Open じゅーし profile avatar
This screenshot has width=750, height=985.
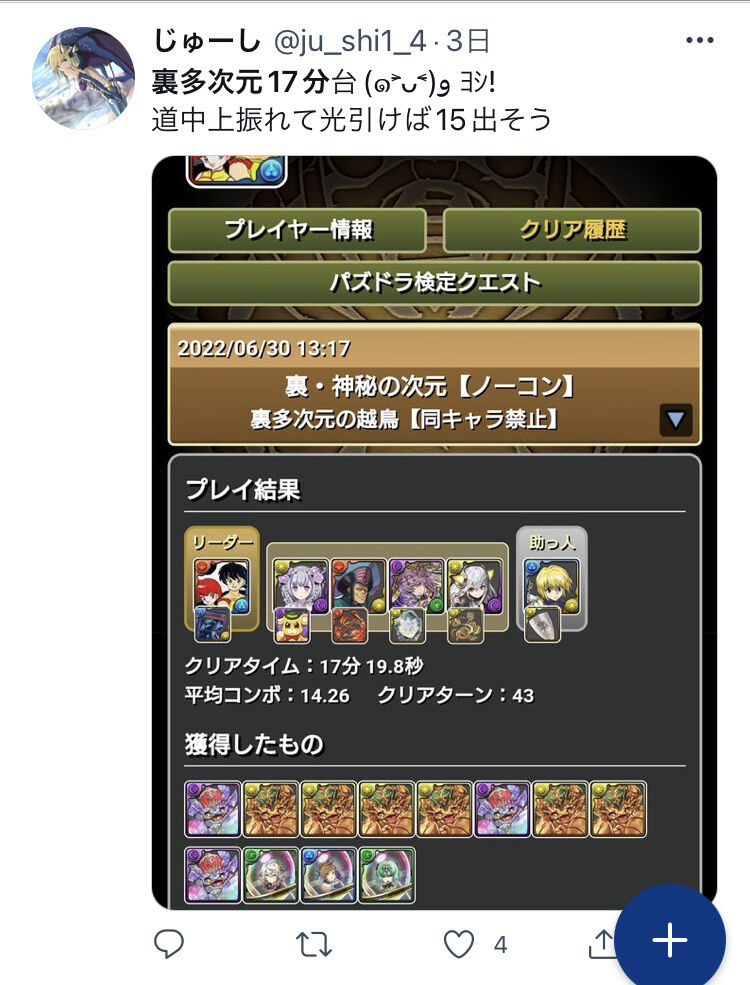[x=83, y=78]
